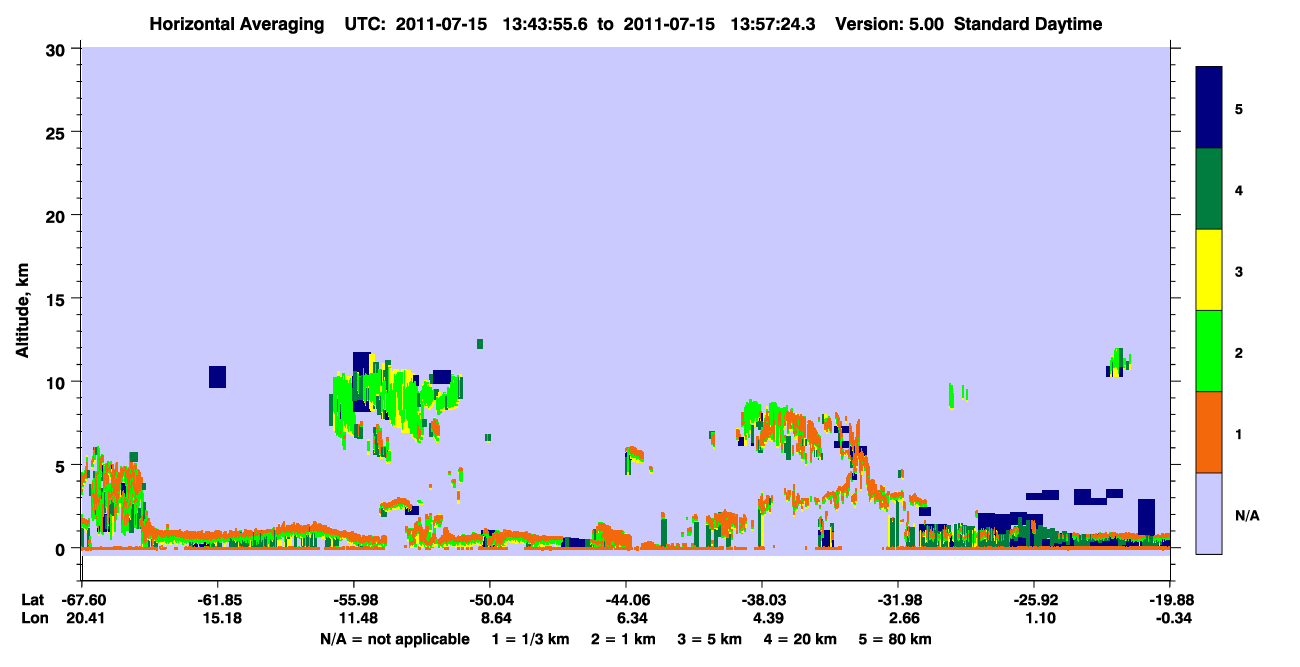Screen dimensions: 1300x667
Task: Click the 'Lat' row label
Action: tap(32, 600)
